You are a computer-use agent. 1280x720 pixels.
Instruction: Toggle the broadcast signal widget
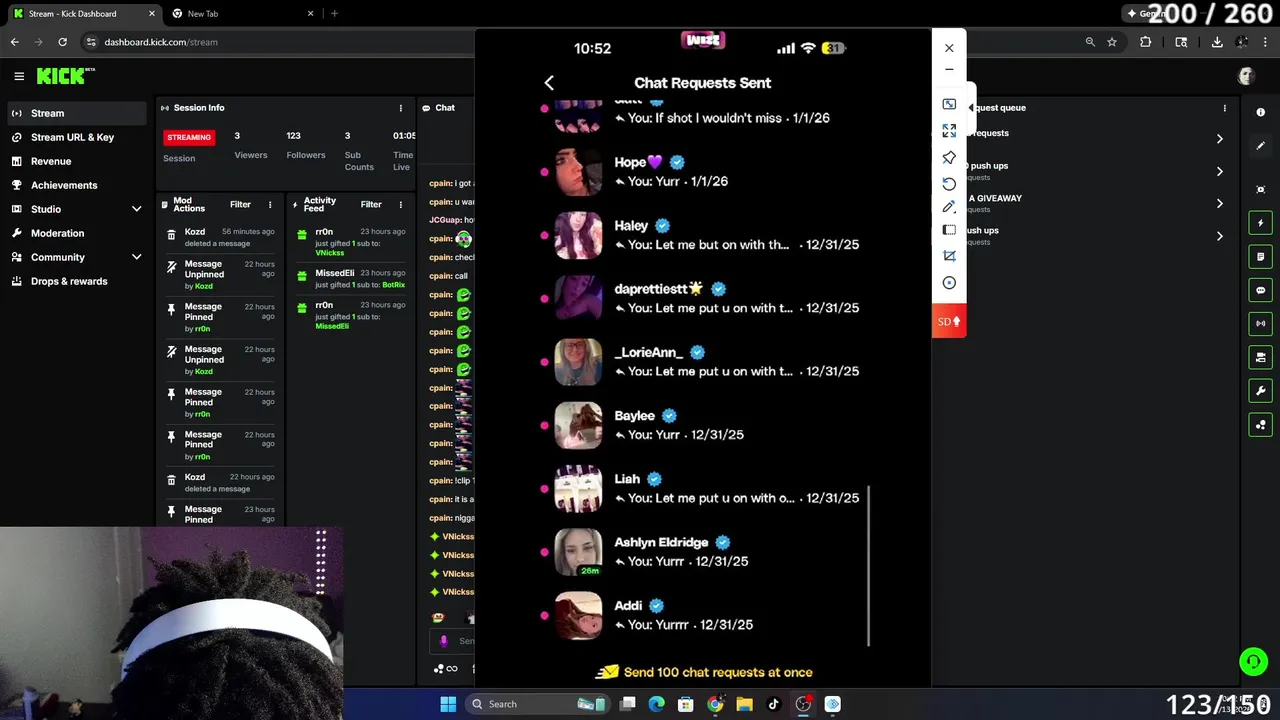click(x=1260, y=323)
